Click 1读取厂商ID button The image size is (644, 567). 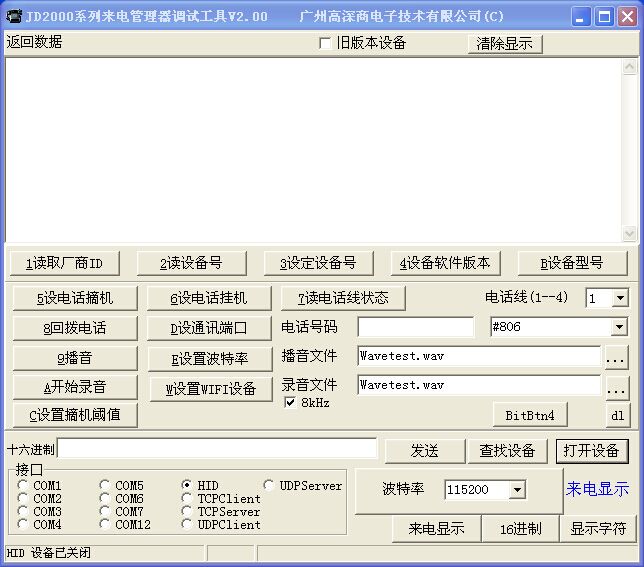[65, 263]
